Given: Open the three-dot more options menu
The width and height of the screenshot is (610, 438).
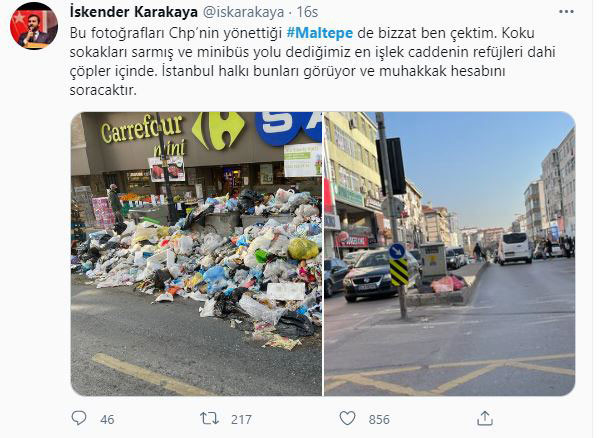Looking at the screenshot, I should click(566, 12).
